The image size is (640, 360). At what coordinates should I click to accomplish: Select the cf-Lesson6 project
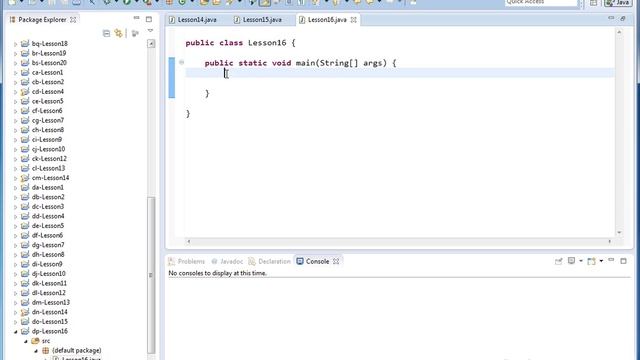click(x=47, y=111)
